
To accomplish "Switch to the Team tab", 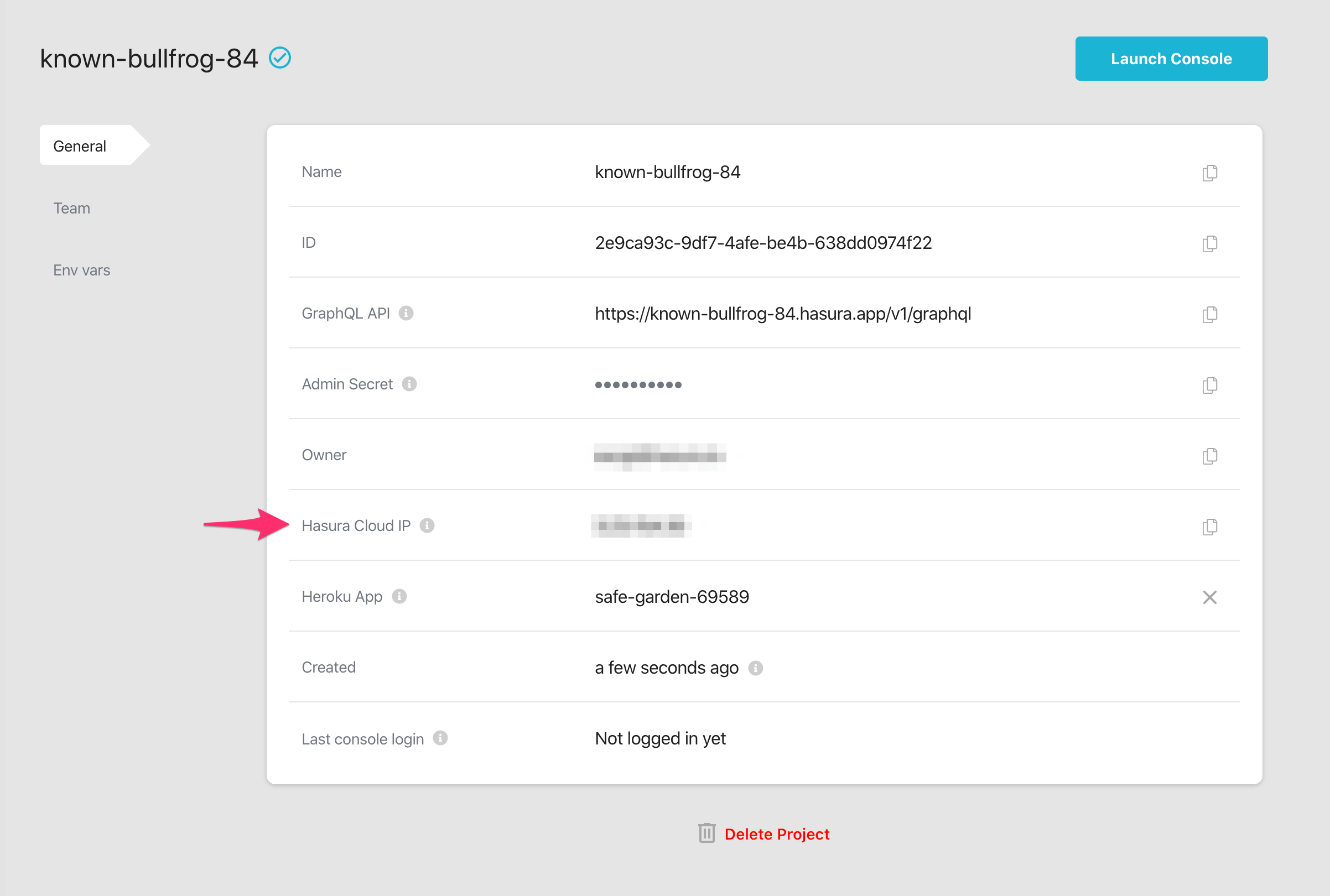I will tap(71, 208).
